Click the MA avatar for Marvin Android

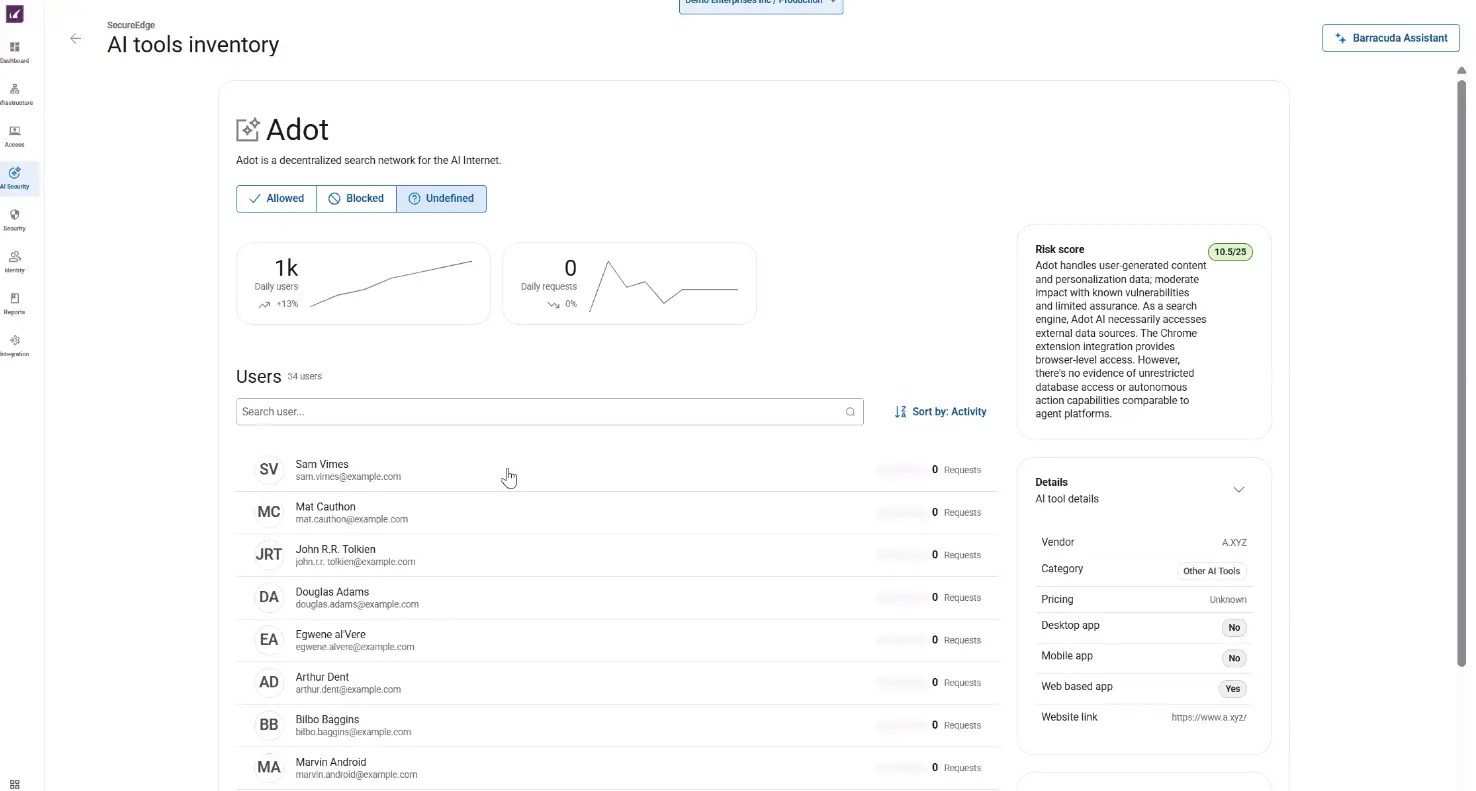pos(269,768)
